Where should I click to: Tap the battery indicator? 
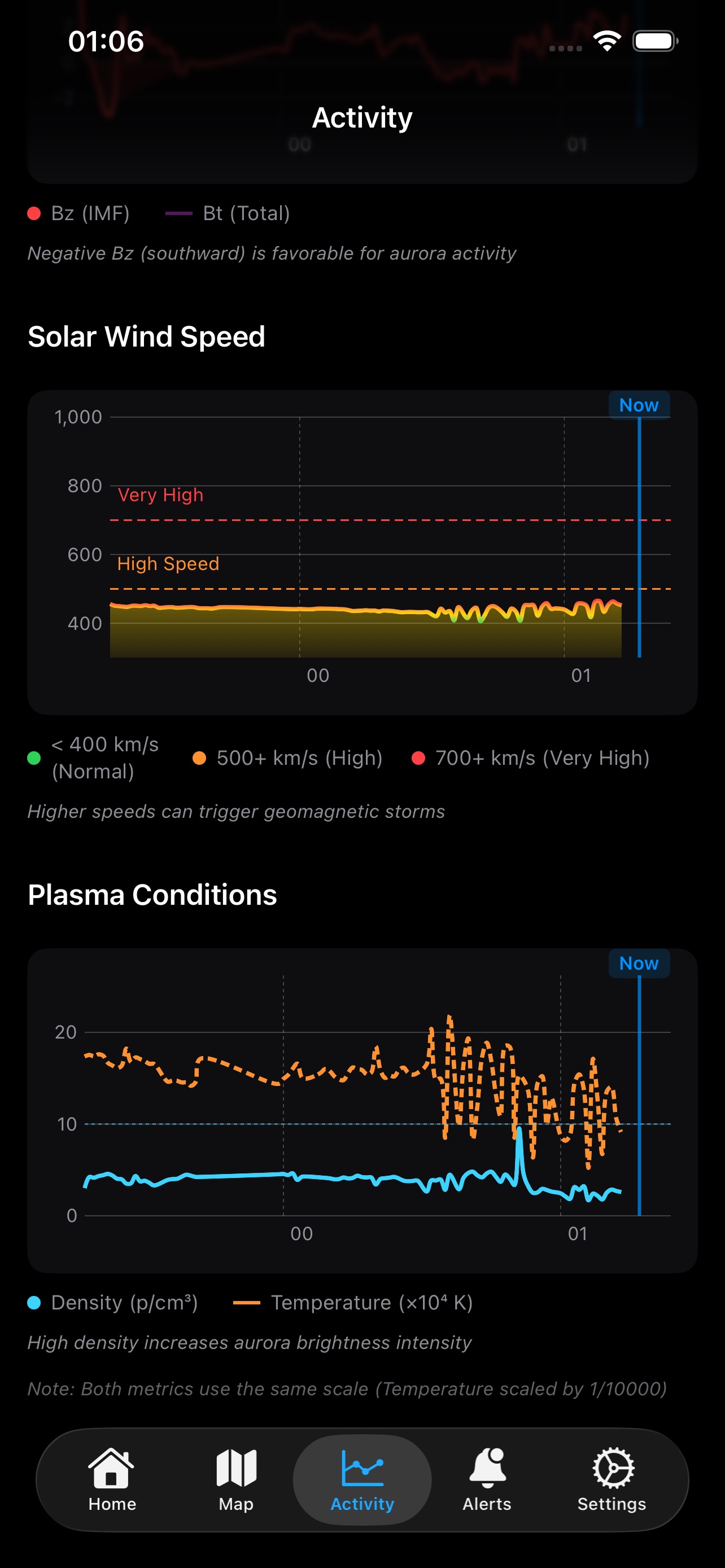coord(655,41)
